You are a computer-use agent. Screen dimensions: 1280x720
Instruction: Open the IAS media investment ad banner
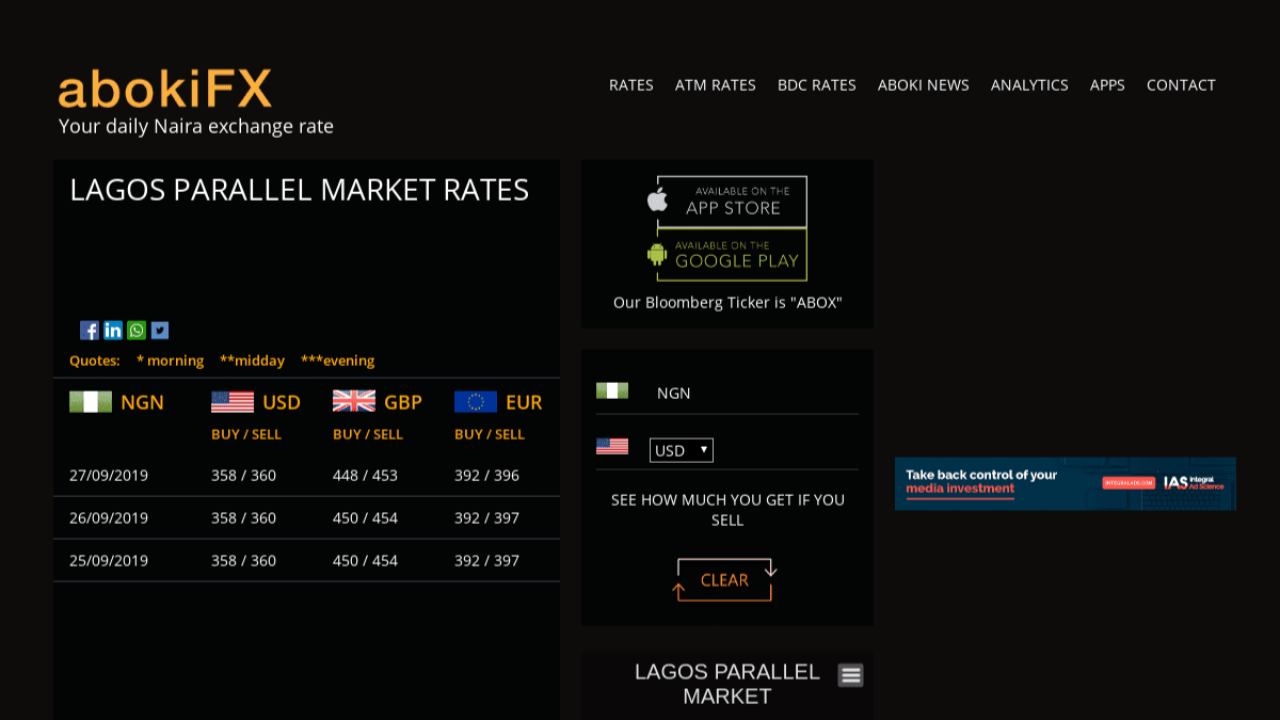pos(1065,484)
